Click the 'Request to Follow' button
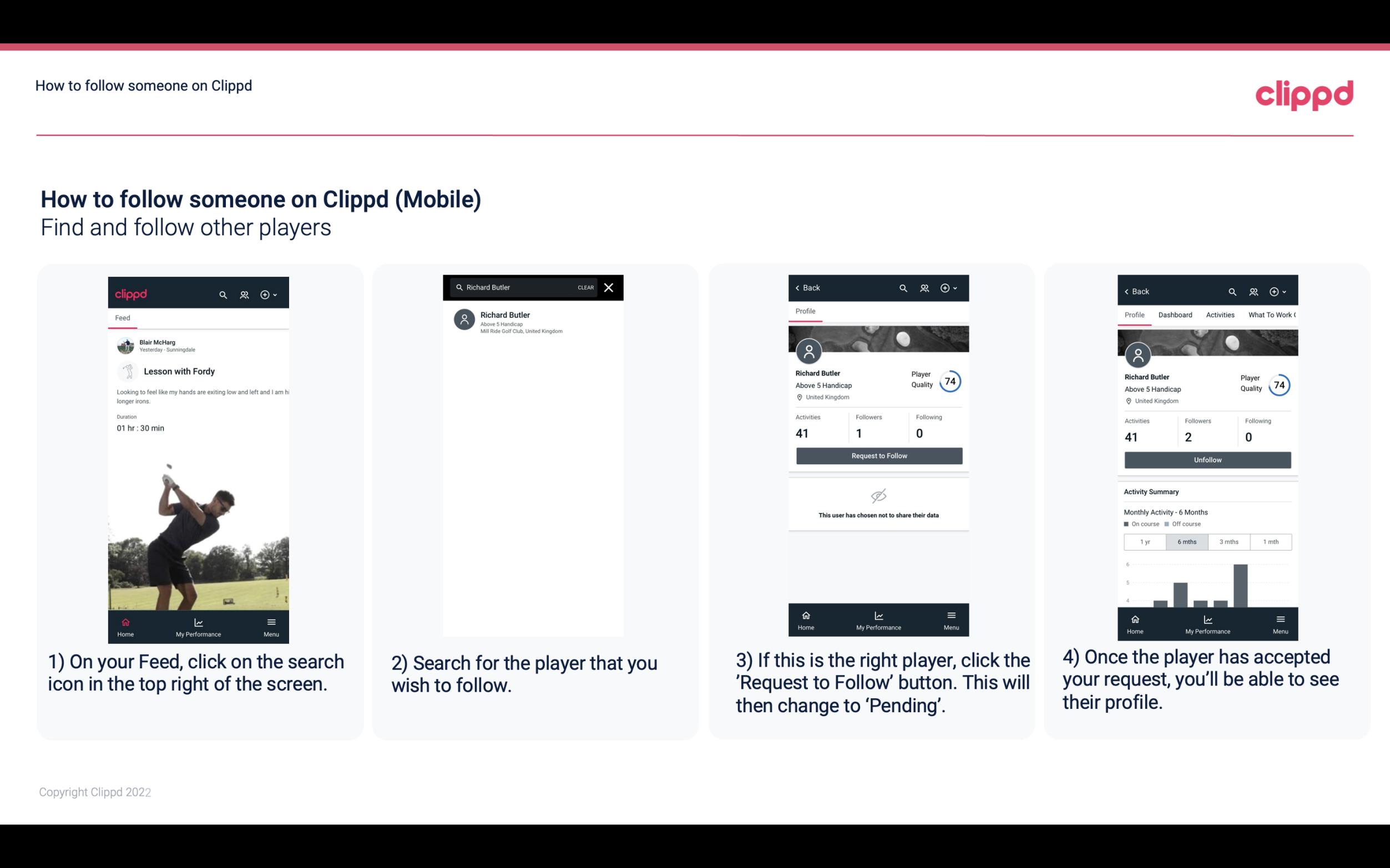The width and height of the screenshot is (1390, 868). [878, 455]
